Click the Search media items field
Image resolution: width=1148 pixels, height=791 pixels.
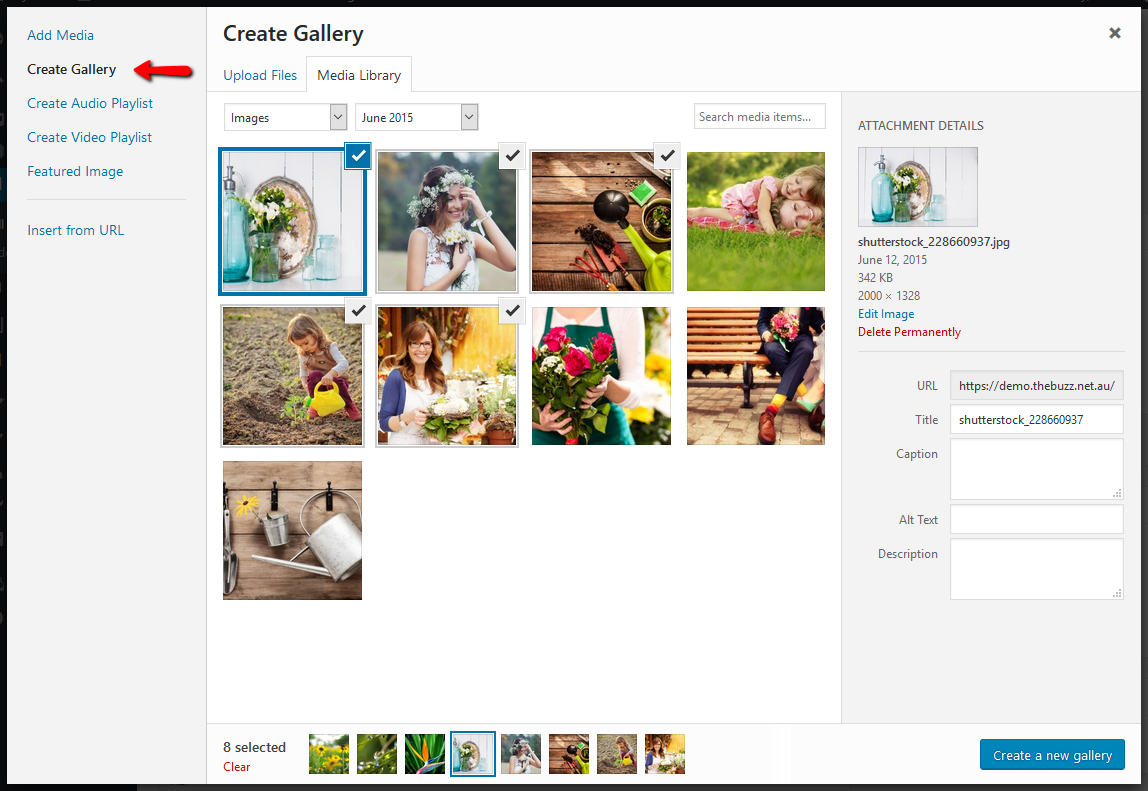pyautogui.click(x=759, y=116)
